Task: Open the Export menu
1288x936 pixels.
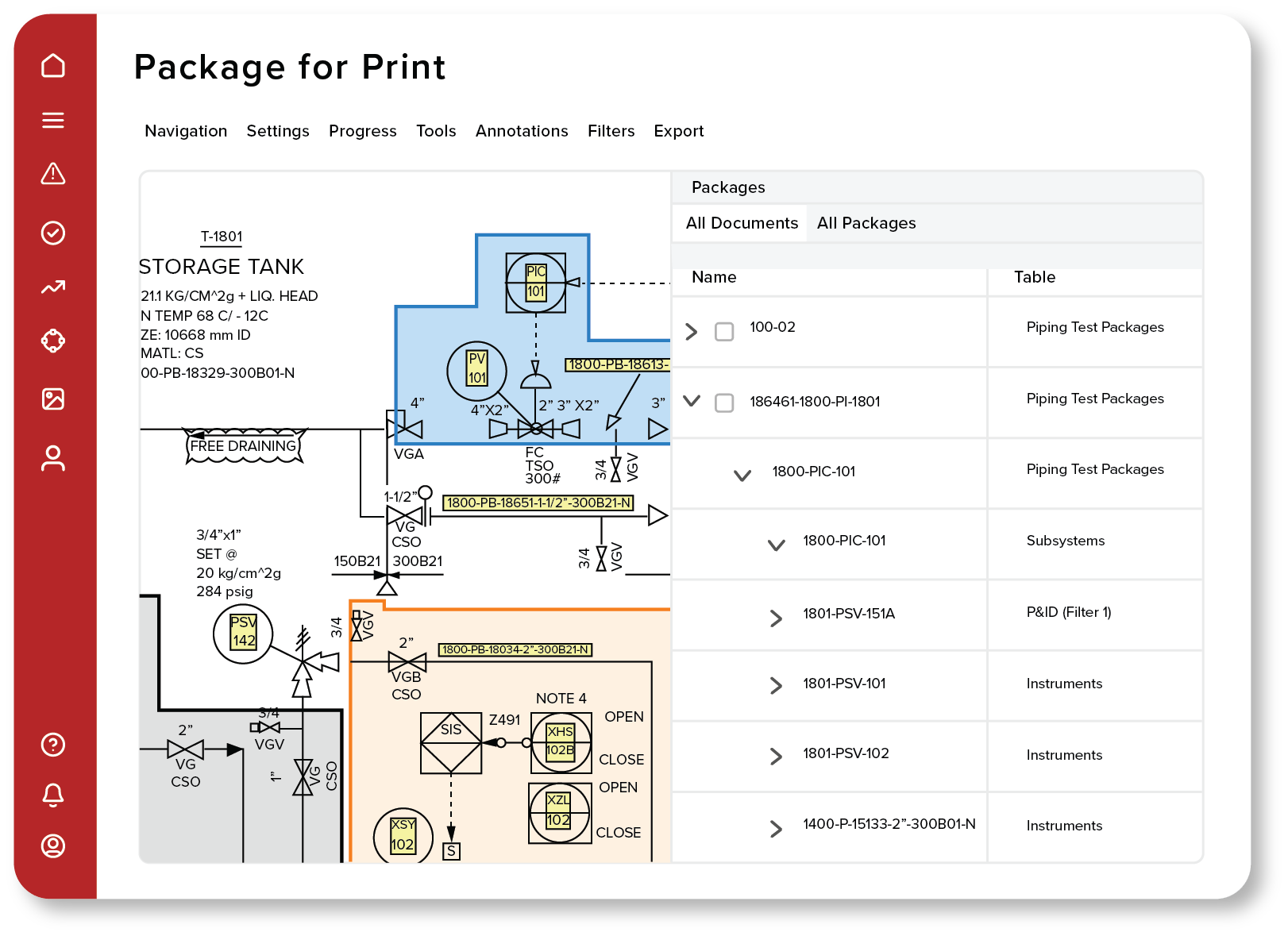Action: point(679,131)
